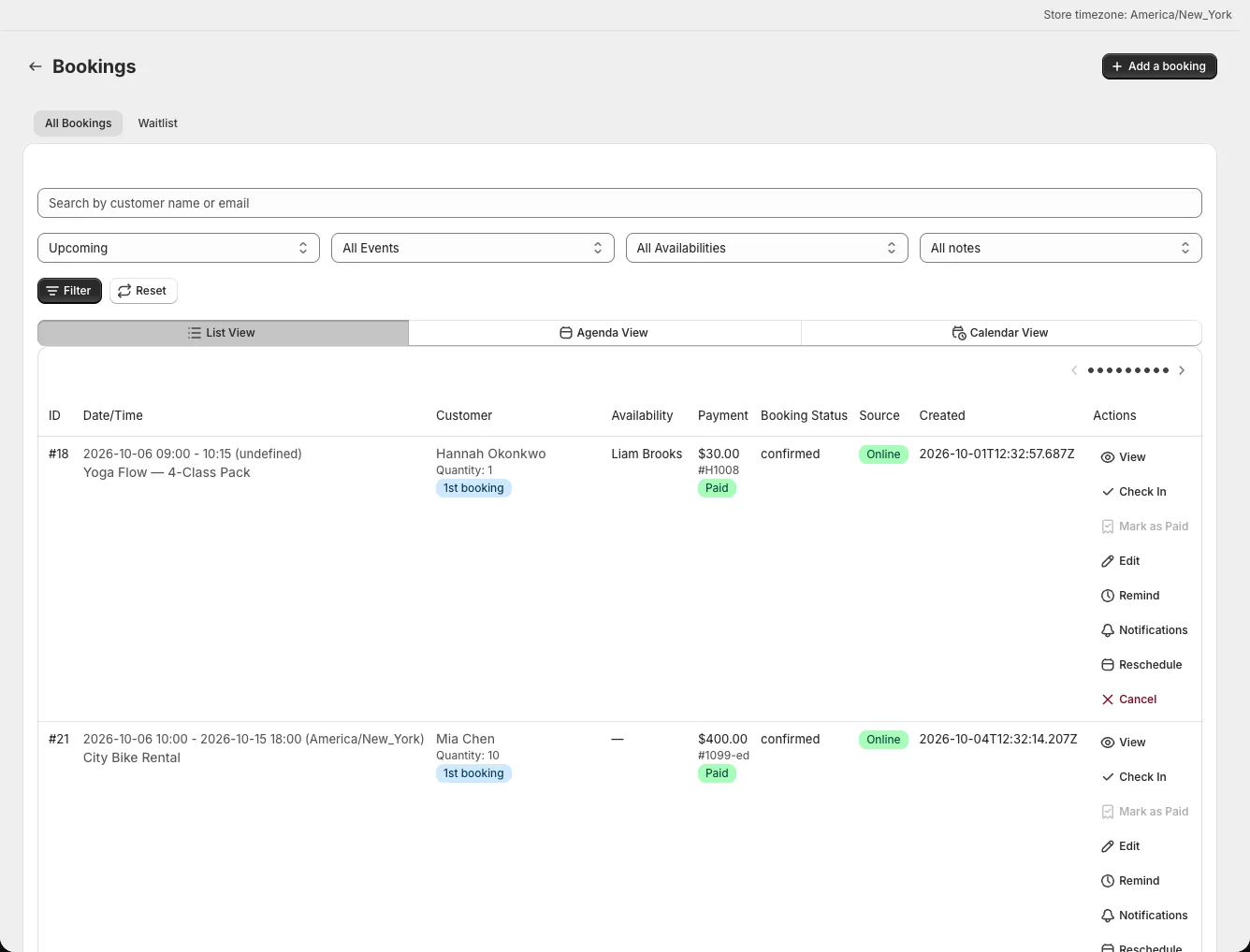The image size is (1250, 952).
Task: Go to next page with right chevron
Action: (x=1182, y=370)
